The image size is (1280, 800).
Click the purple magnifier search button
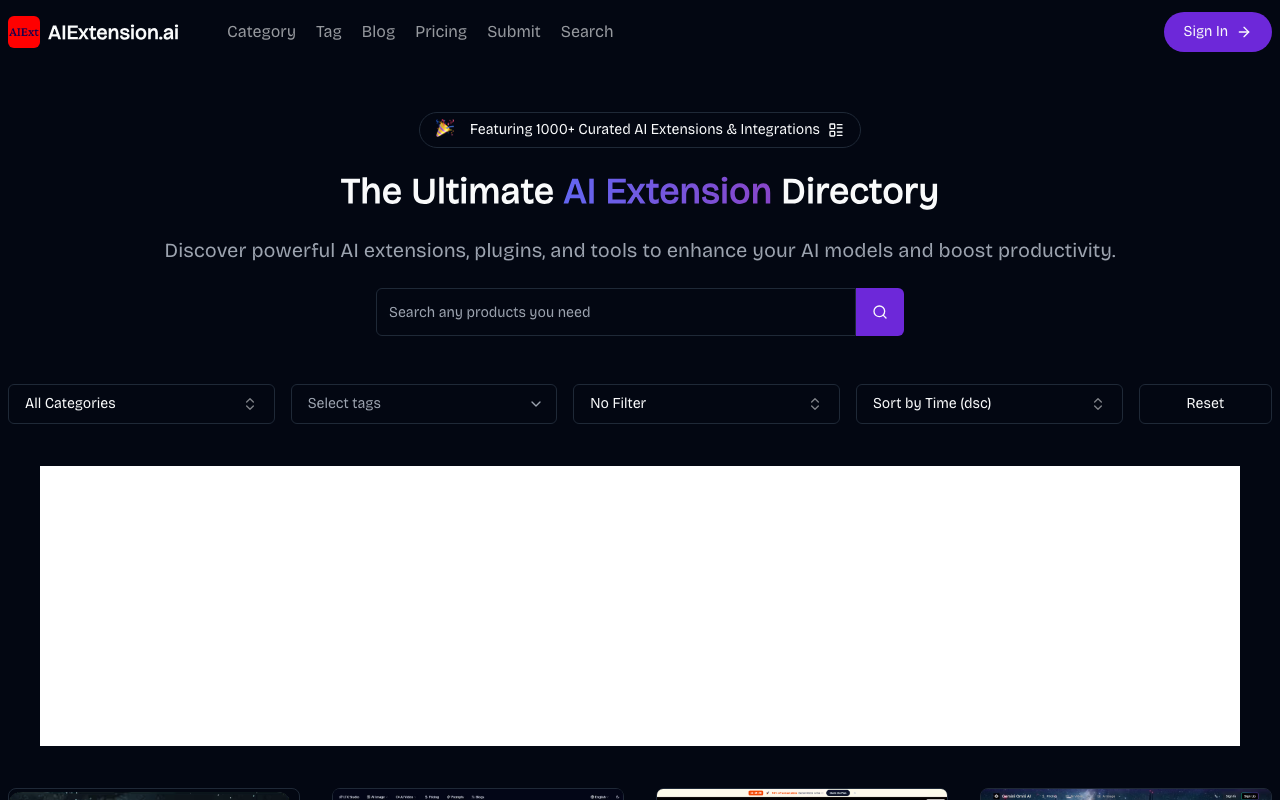[880, 312]
